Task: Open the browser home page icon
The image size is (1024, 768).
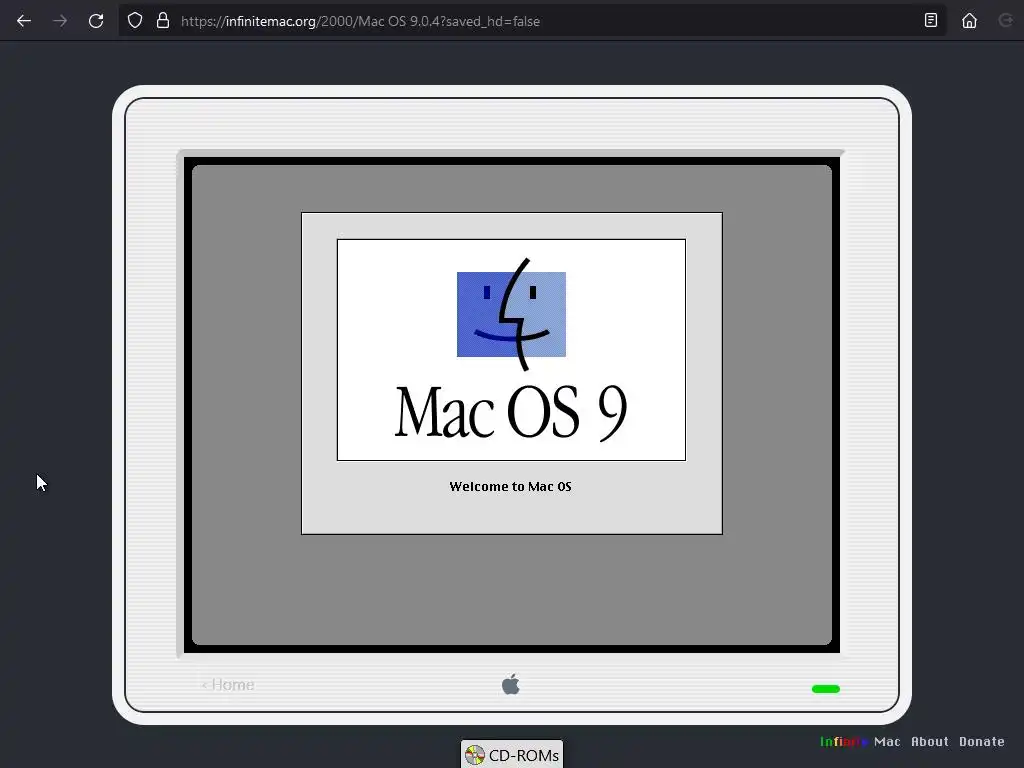Action: tap(969, 21)
